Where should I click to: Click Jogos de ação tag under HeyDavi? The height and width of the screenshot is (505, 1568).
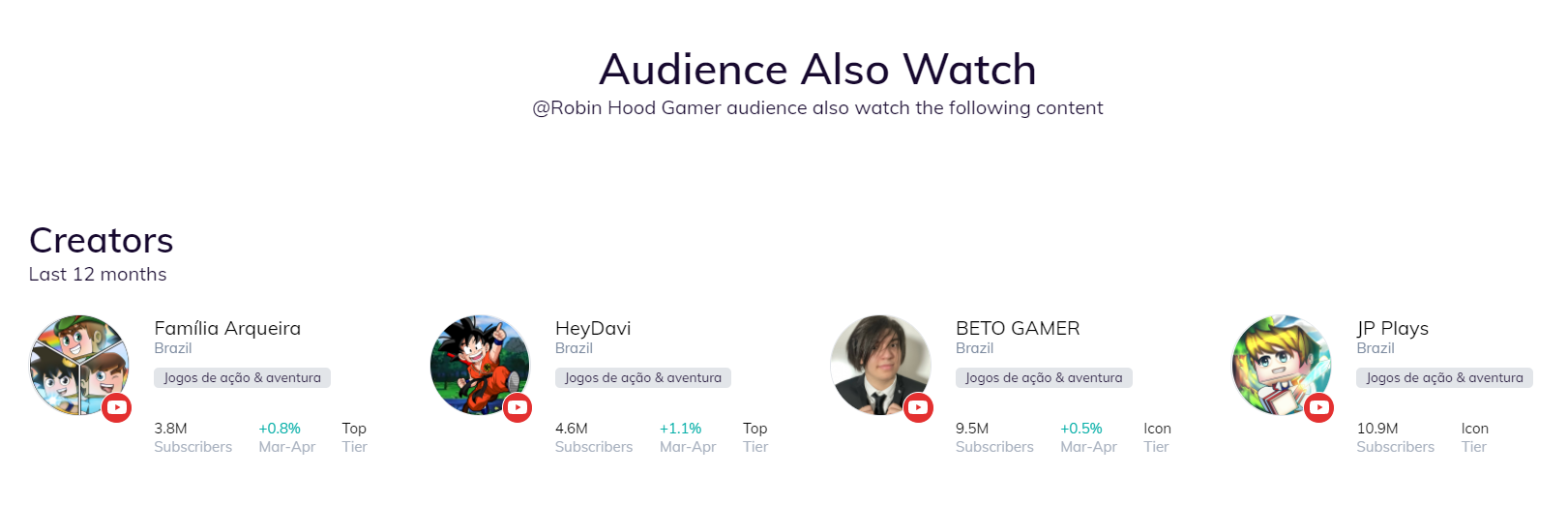point(643,377)
